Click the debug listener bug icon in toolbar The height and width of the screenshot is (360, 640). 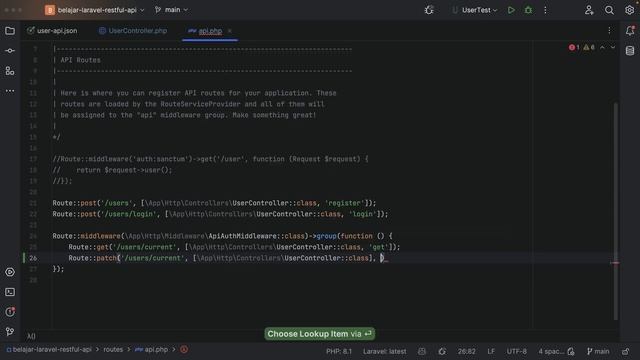pyautogui.click(x=429, y=10)
